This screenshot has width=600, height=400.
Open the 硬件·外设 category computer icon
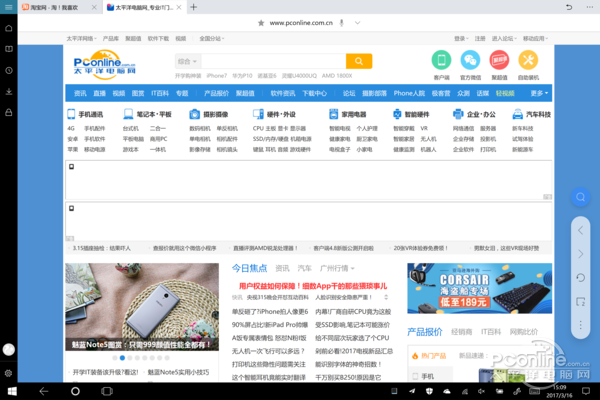258,114
